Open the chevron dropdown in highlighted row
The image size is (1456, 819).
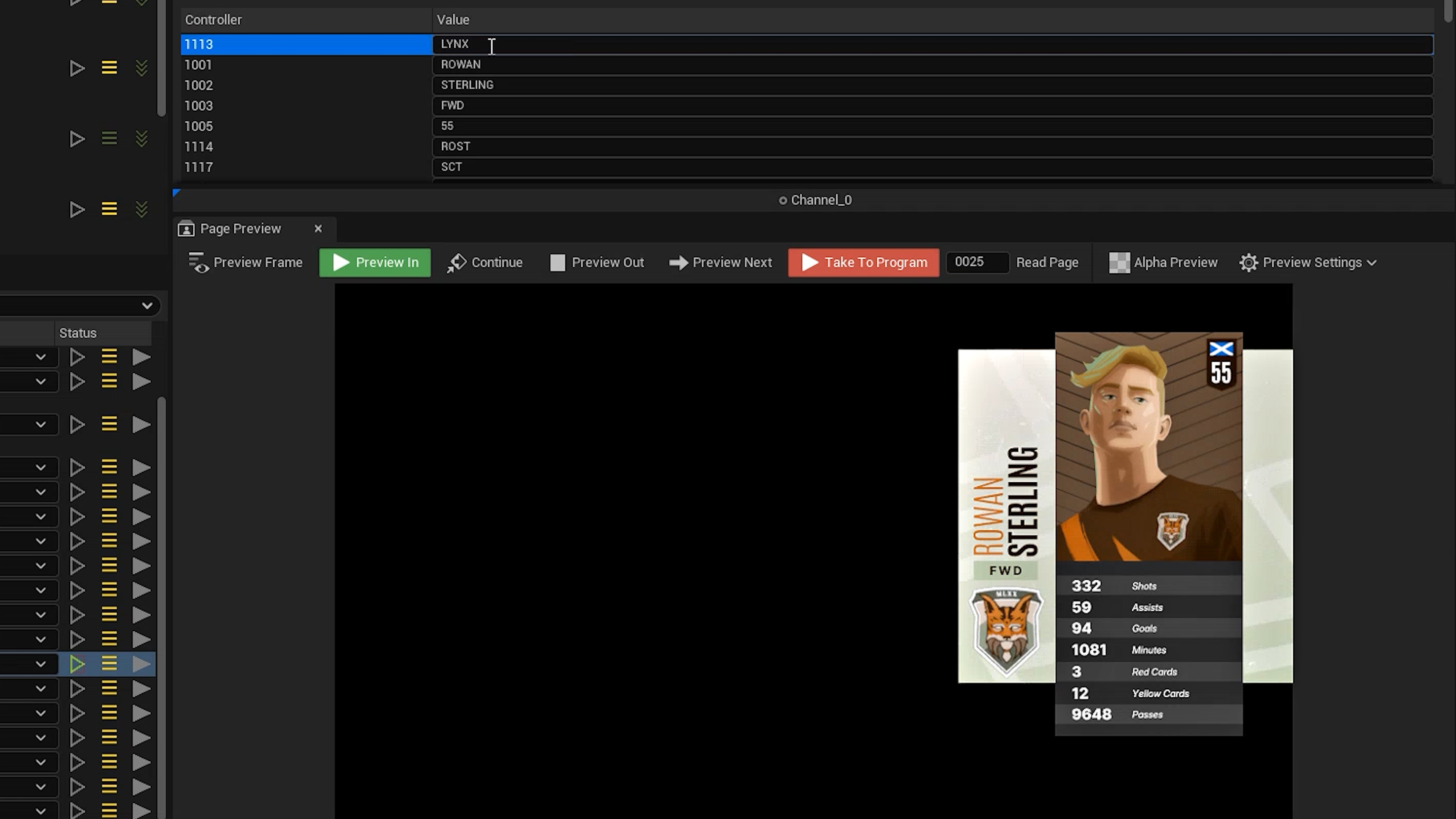[41, 664]
